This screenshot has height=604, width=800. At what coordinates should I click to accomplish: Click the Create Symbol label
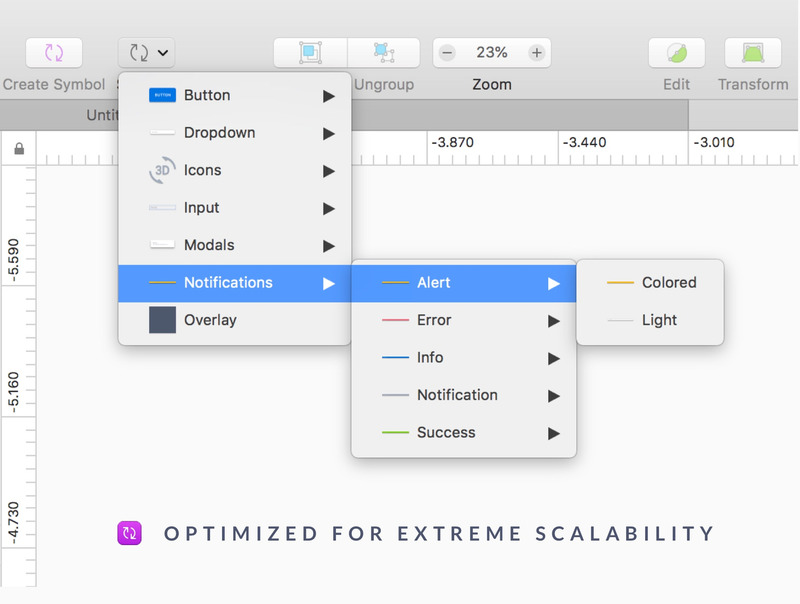click(54, 84)
